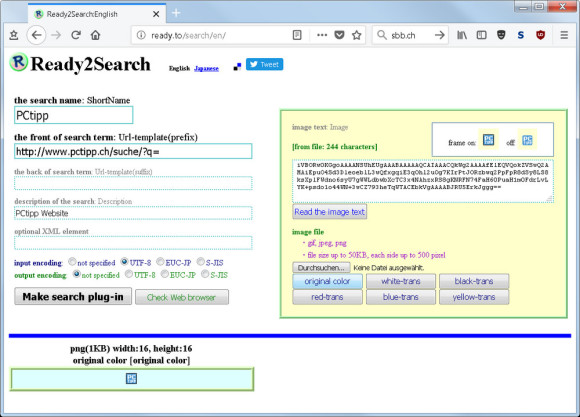Image resolution: width=580 pixels, height=417 pixels.
Task: Set output encoding to UTF-8
Action: [129, 274]
